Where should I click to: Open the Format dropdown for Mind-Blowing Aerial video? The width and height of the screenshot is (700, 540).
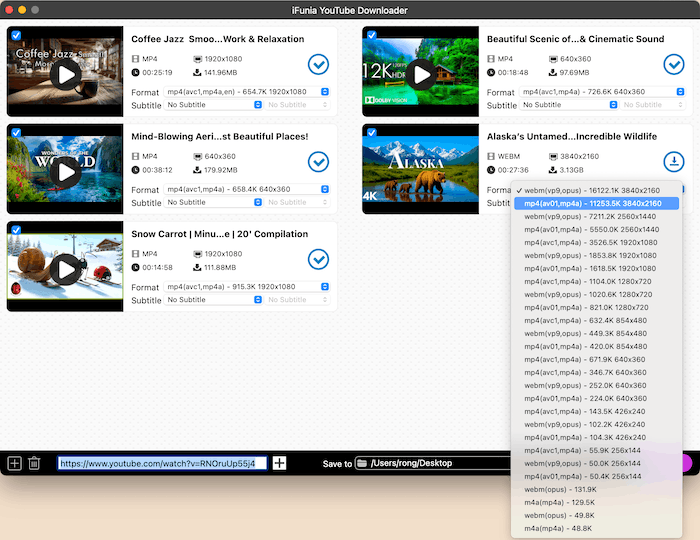tap(247, 189)
